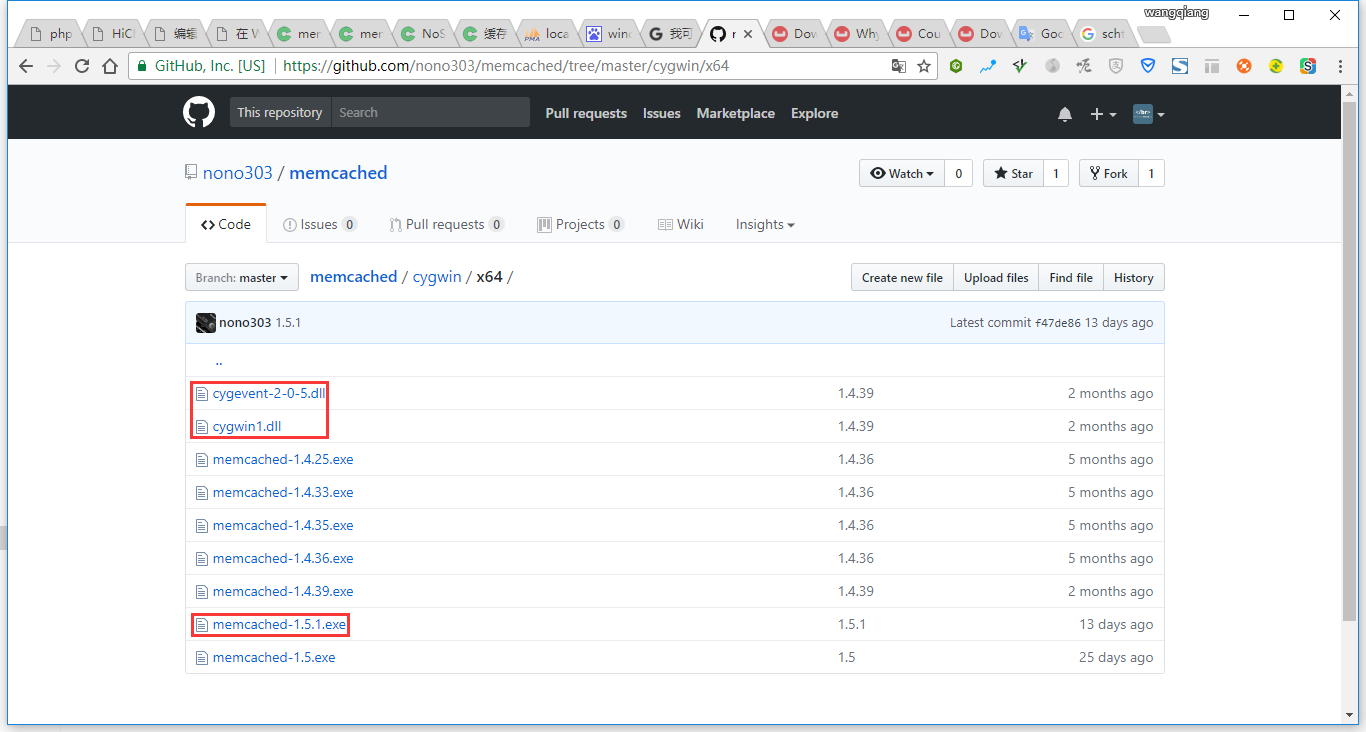Open the memcached-1.4.39.exe file link
Viewport: 1366px width, 732px height.
(x=283, y=592)
